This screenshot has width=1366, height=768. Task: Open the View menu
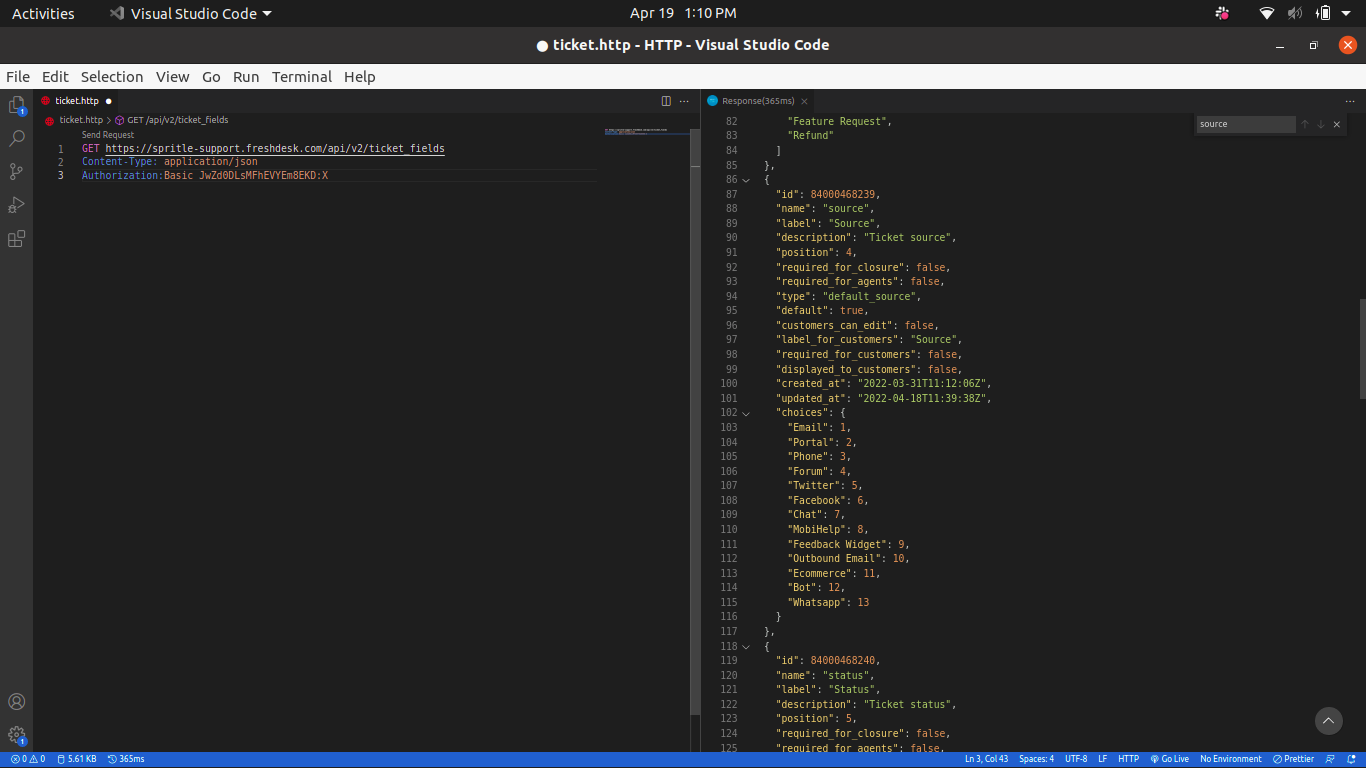tap(172, 77)
